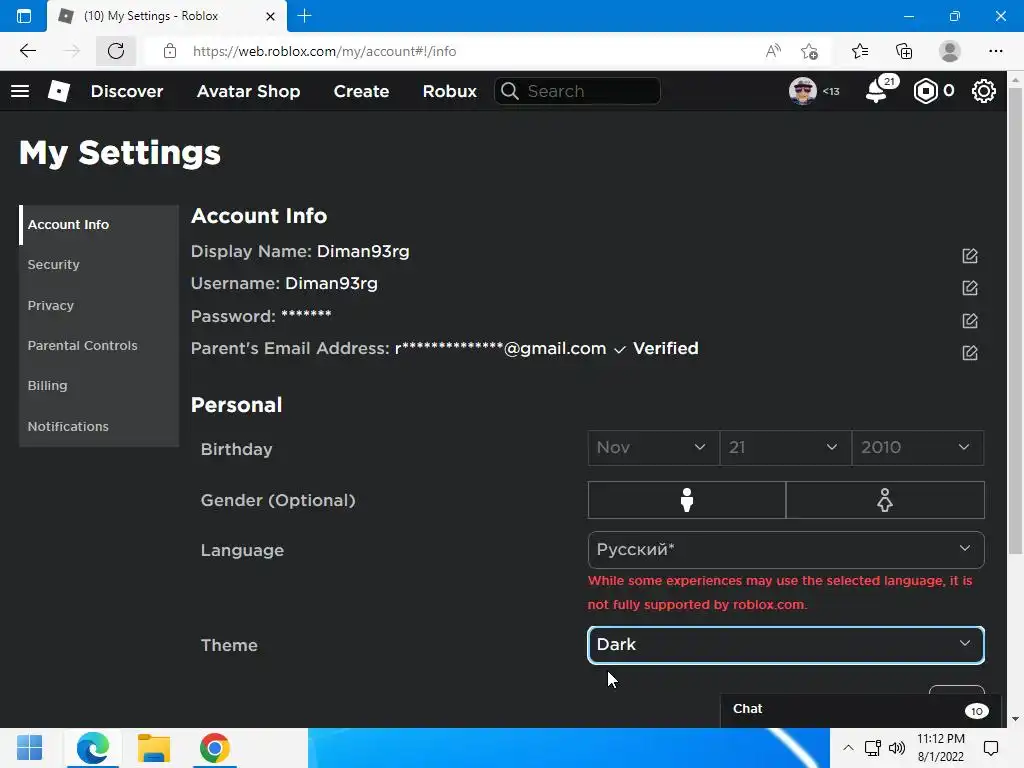Open the Notifications settings tab

[99, 426]
